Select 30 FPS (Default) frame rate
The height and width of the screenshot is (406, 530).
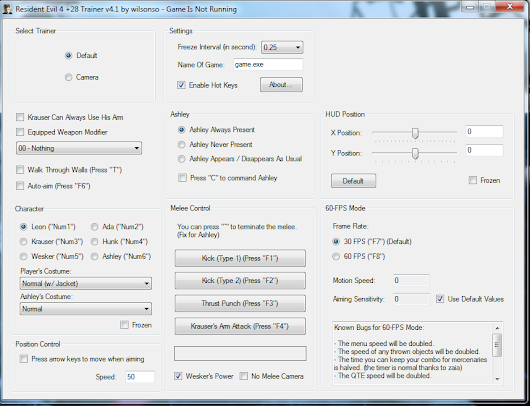click(336, 242)
